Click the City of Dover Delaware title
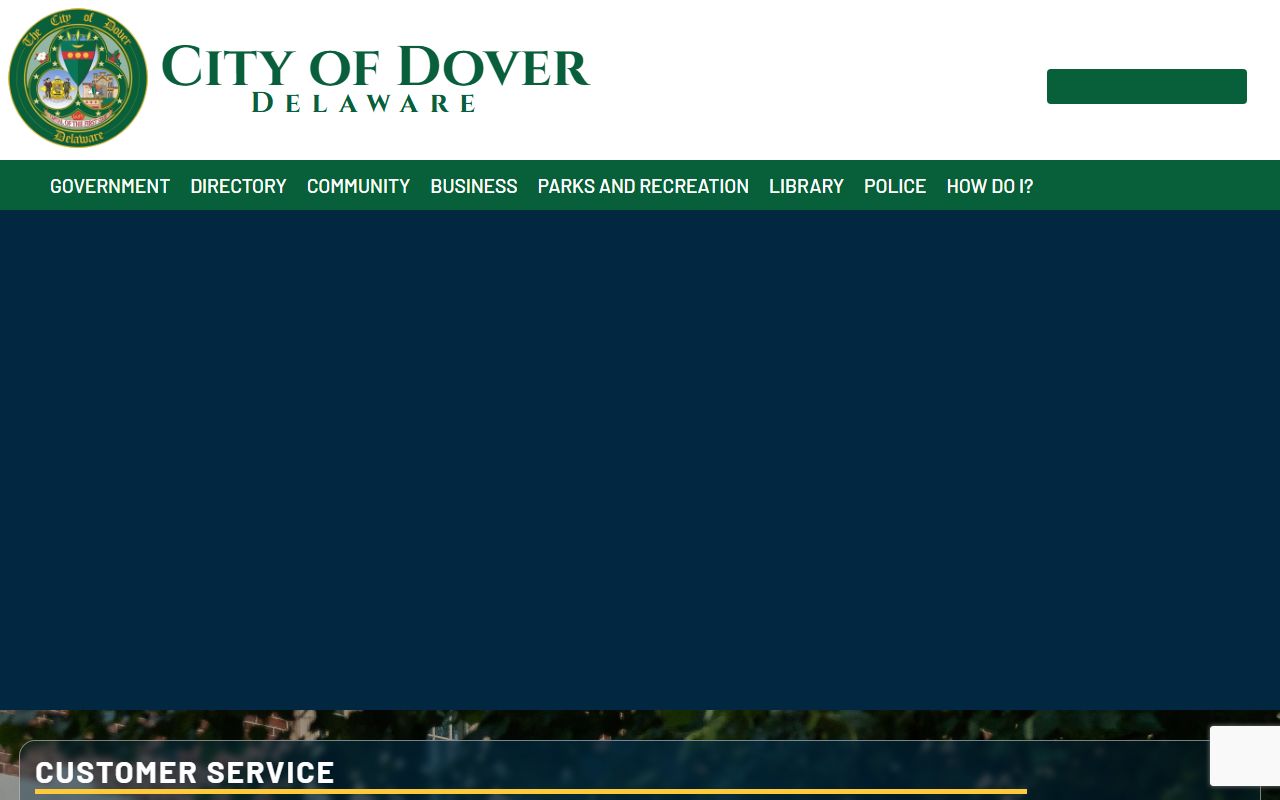1280x800 pixels. click(x=375, y=78)
